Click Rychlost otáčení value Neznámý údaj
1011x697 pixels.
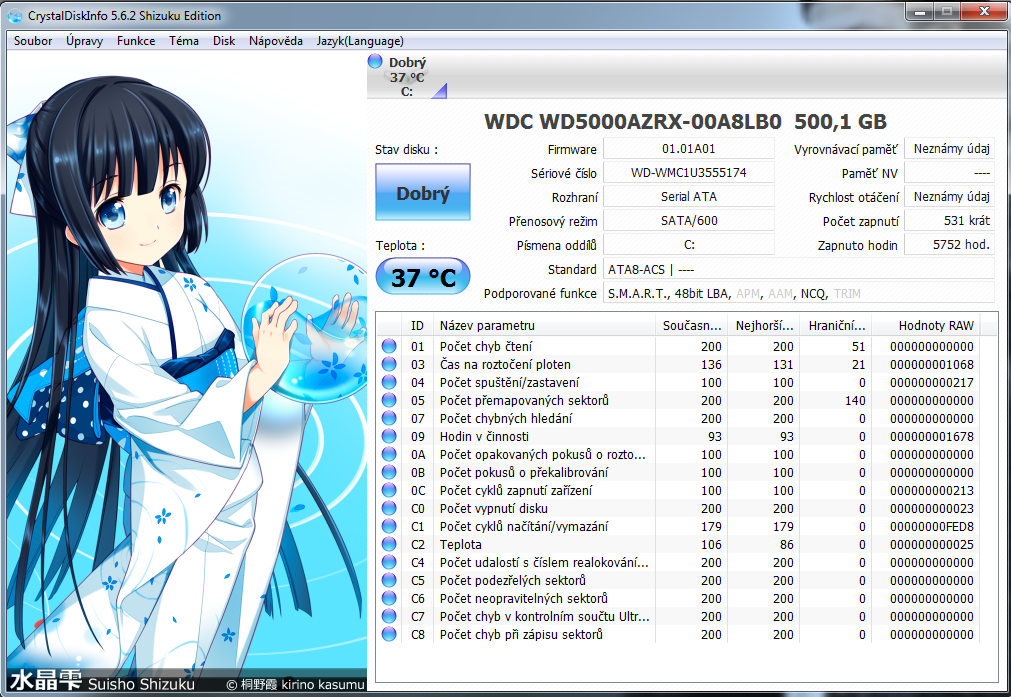coord(949,197)
